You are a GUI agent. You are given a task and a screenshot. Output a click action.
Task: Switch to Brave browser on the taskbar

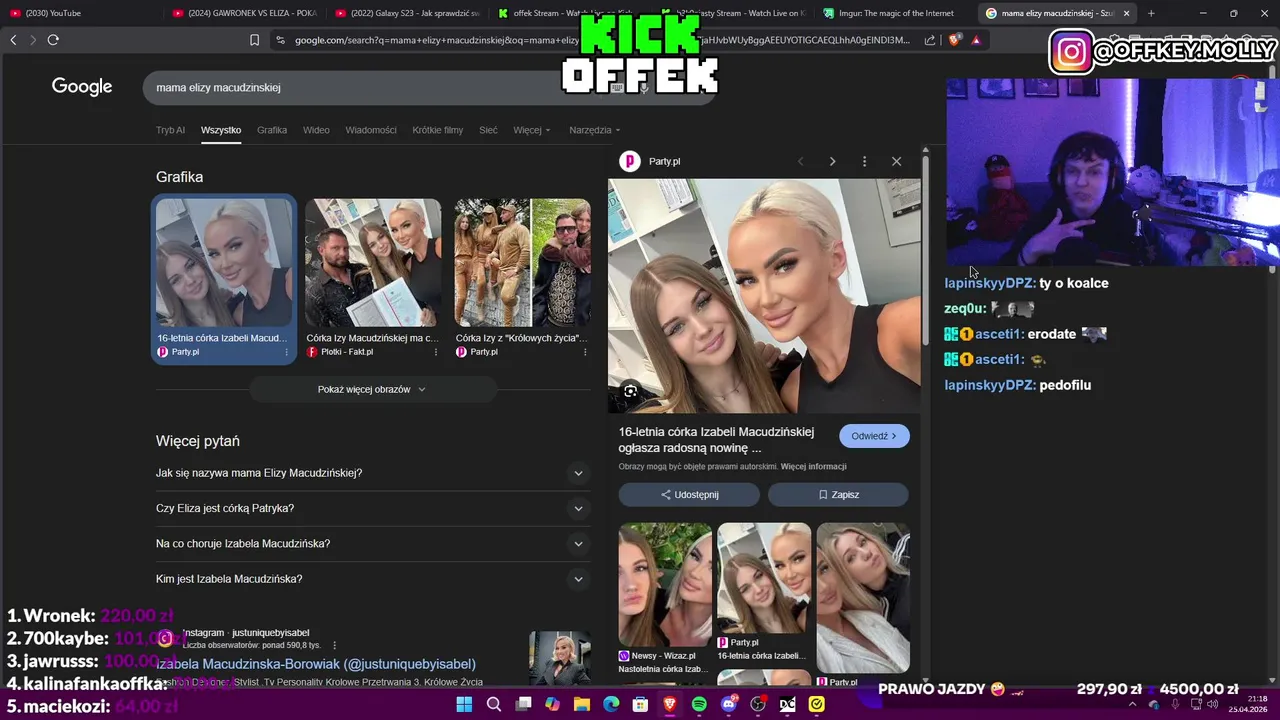pos(670,704)
